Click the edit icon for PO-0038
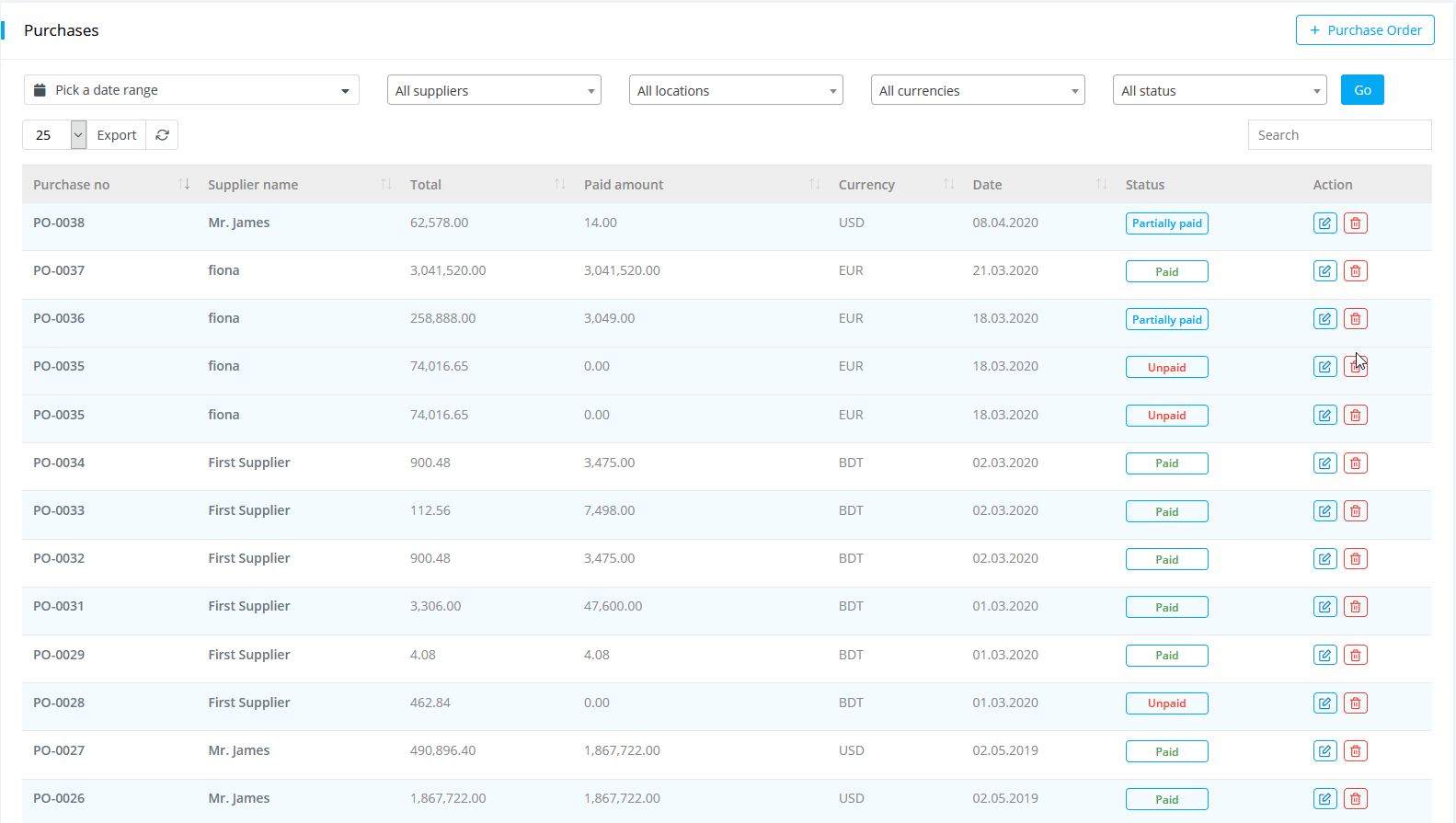The image size is (1456, 823). pyautogui.click(x=1324, y=223)
